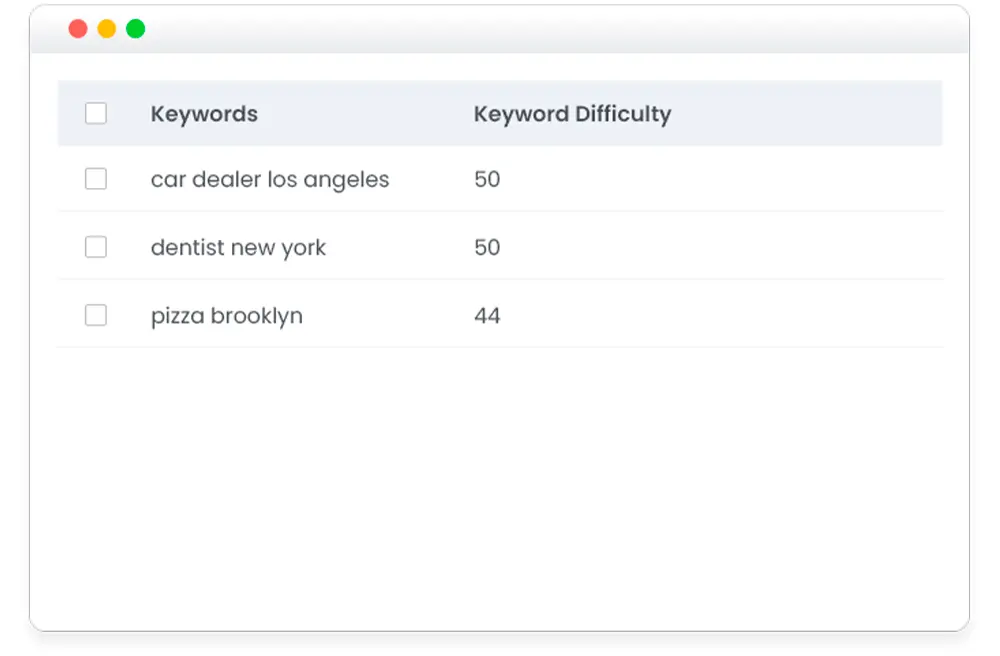This screenshot has height=656, width=1000.
Task: Open the car dealer los angeles keyword
Action: 270,180
